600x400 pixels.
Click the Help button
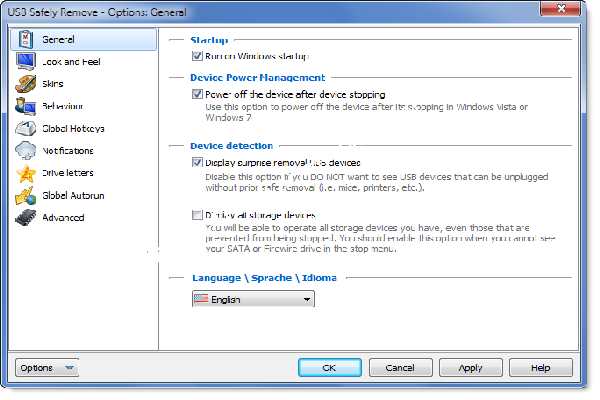[x=541, y=368]
